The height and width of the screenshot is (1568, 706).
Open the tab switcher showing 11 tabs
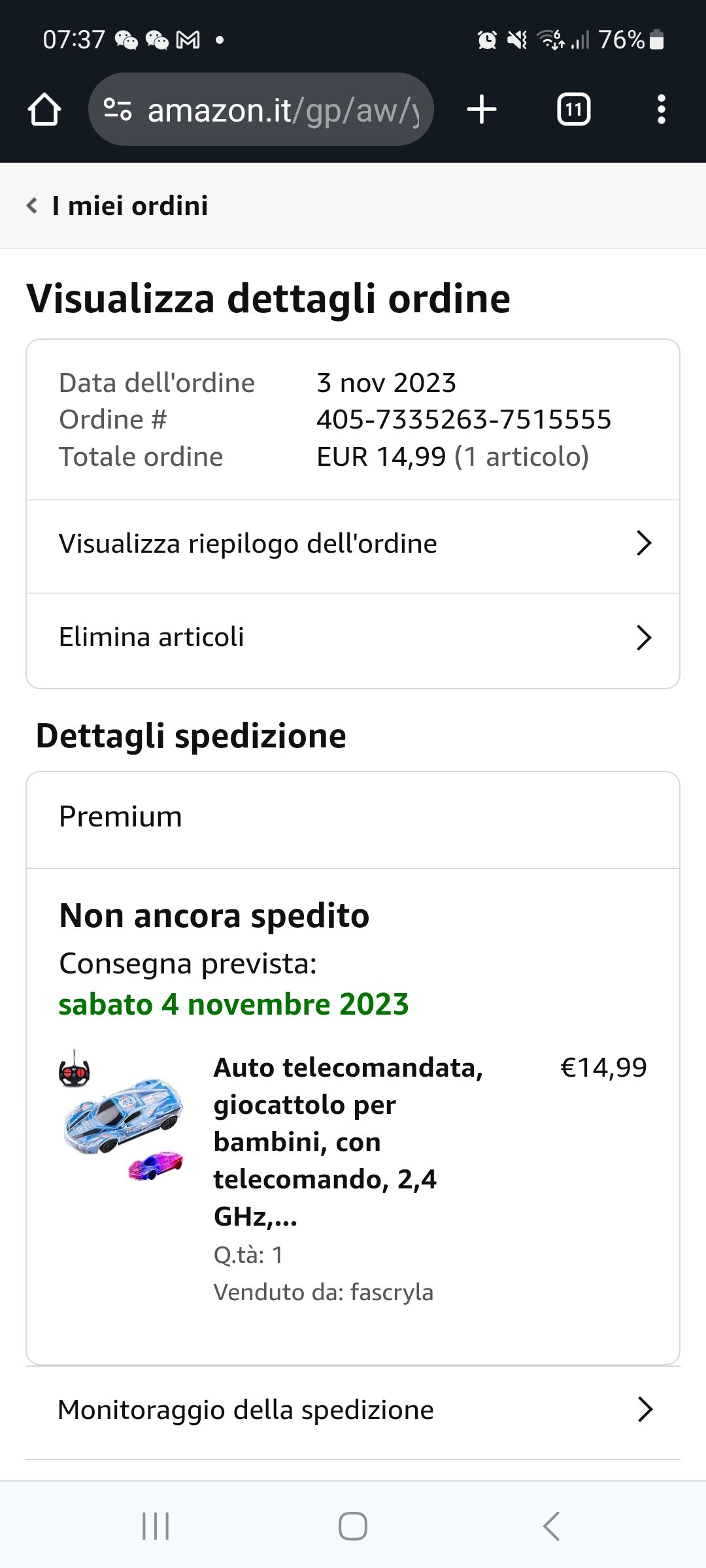click(x=573, y=110)
